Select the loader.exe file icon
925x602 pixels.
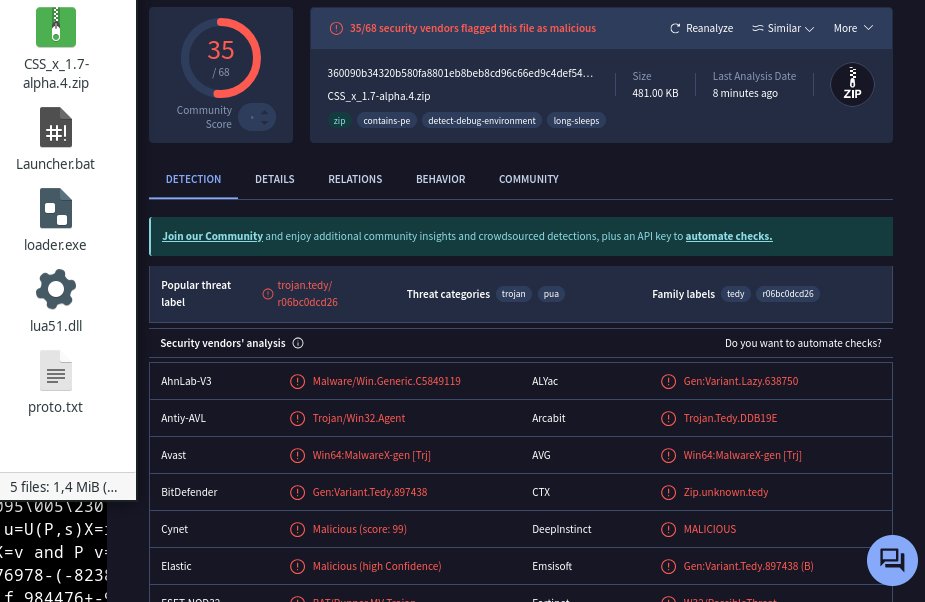[55, 208]
